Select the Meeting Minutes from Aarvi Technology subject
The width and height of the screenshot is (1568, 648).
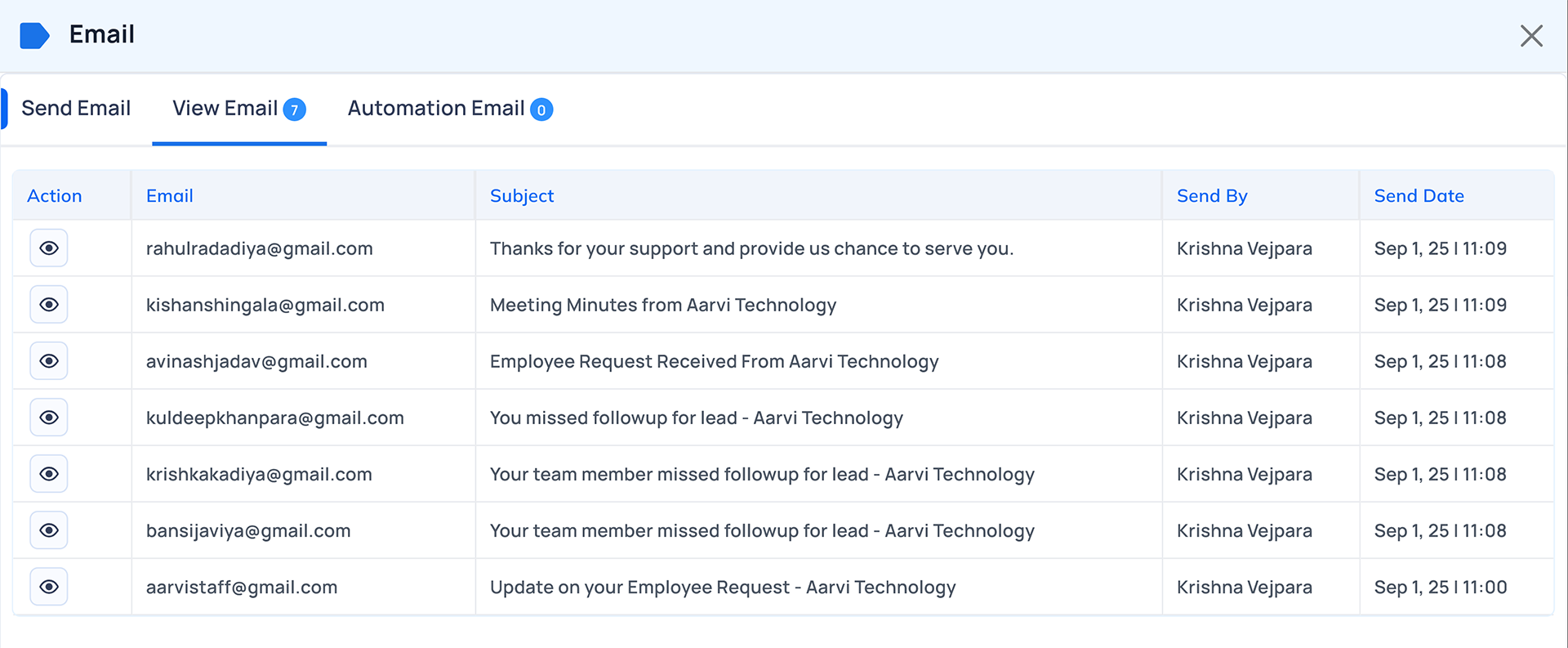[x=662, y=305]
